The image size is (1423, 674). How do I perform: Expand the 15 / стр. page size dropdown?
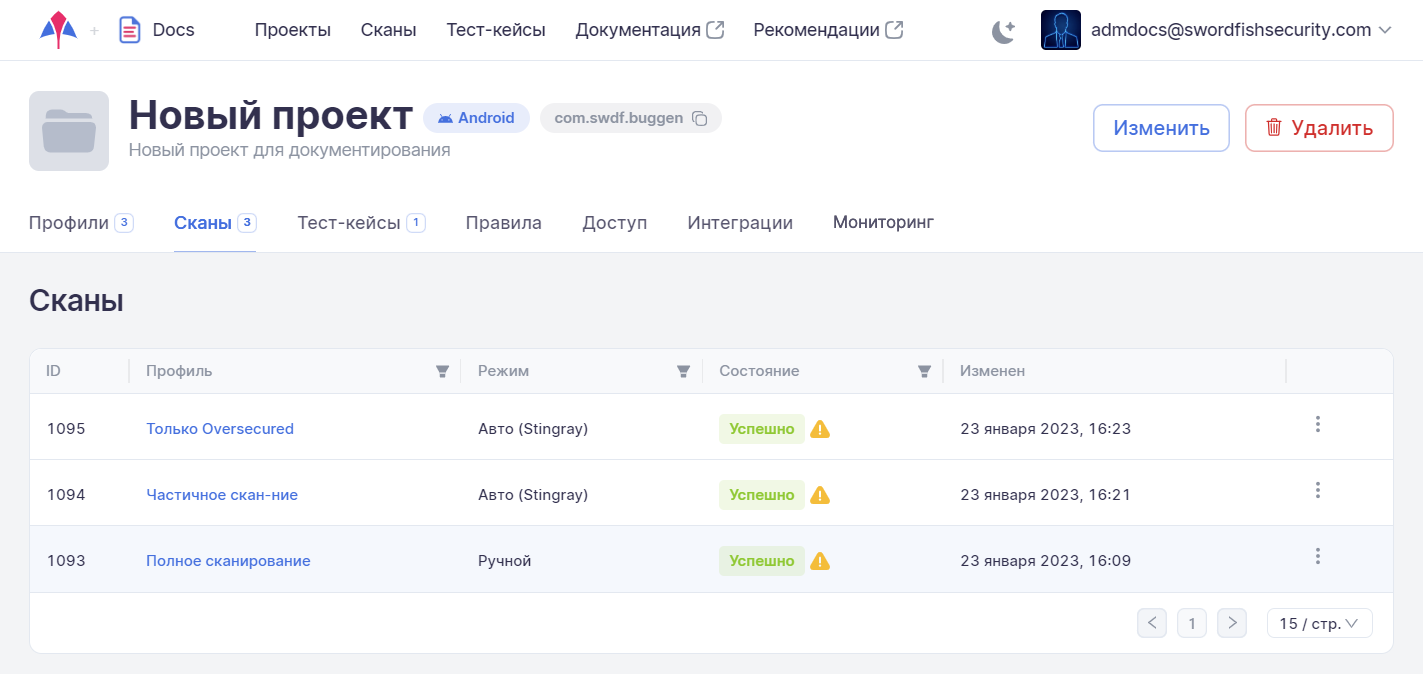coord(1319,623)
